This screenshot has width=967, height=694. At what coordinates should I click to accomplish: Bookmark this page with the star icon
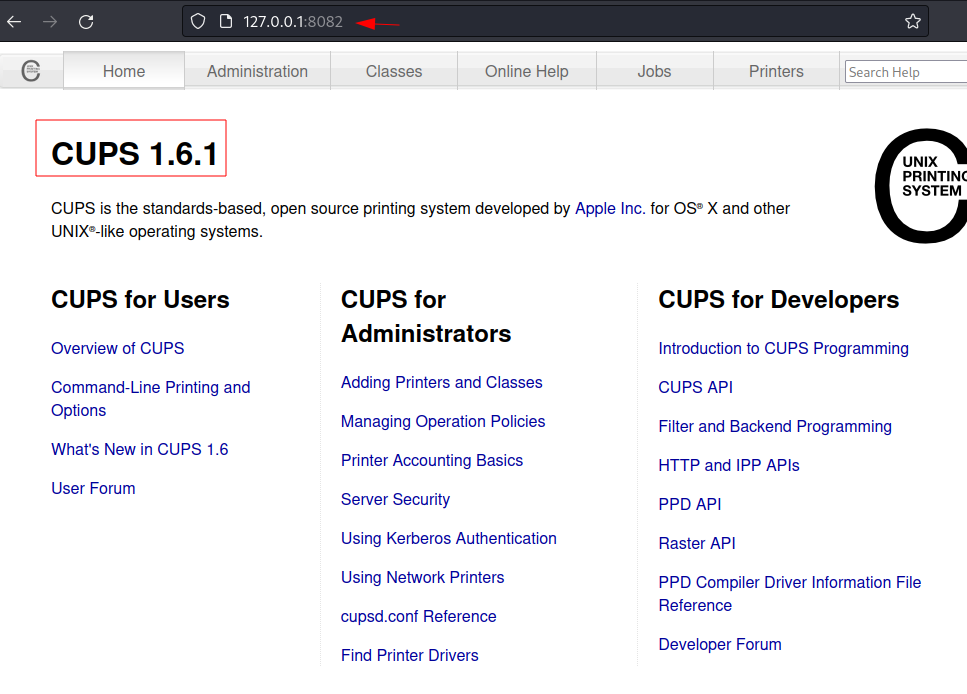tap(913, 22)
